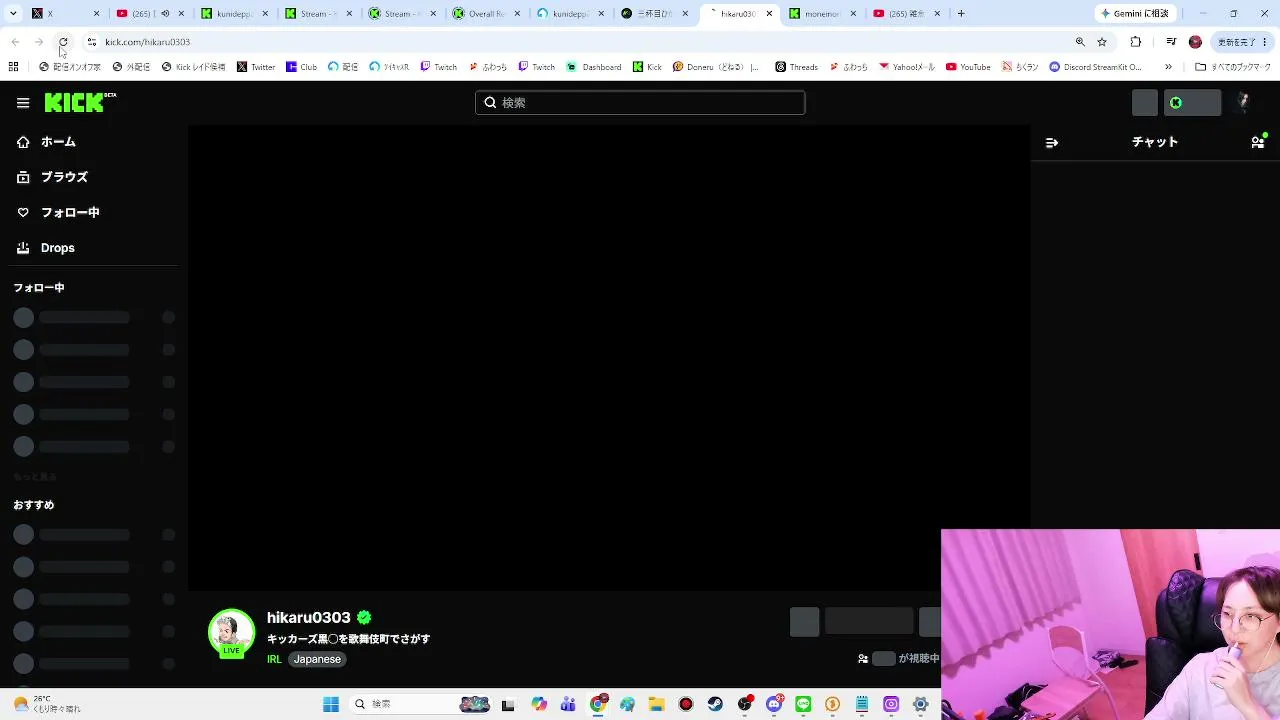Open browser zoom magnifier icon
This screenshot has width=1280, height=720.
point(1080,42)
